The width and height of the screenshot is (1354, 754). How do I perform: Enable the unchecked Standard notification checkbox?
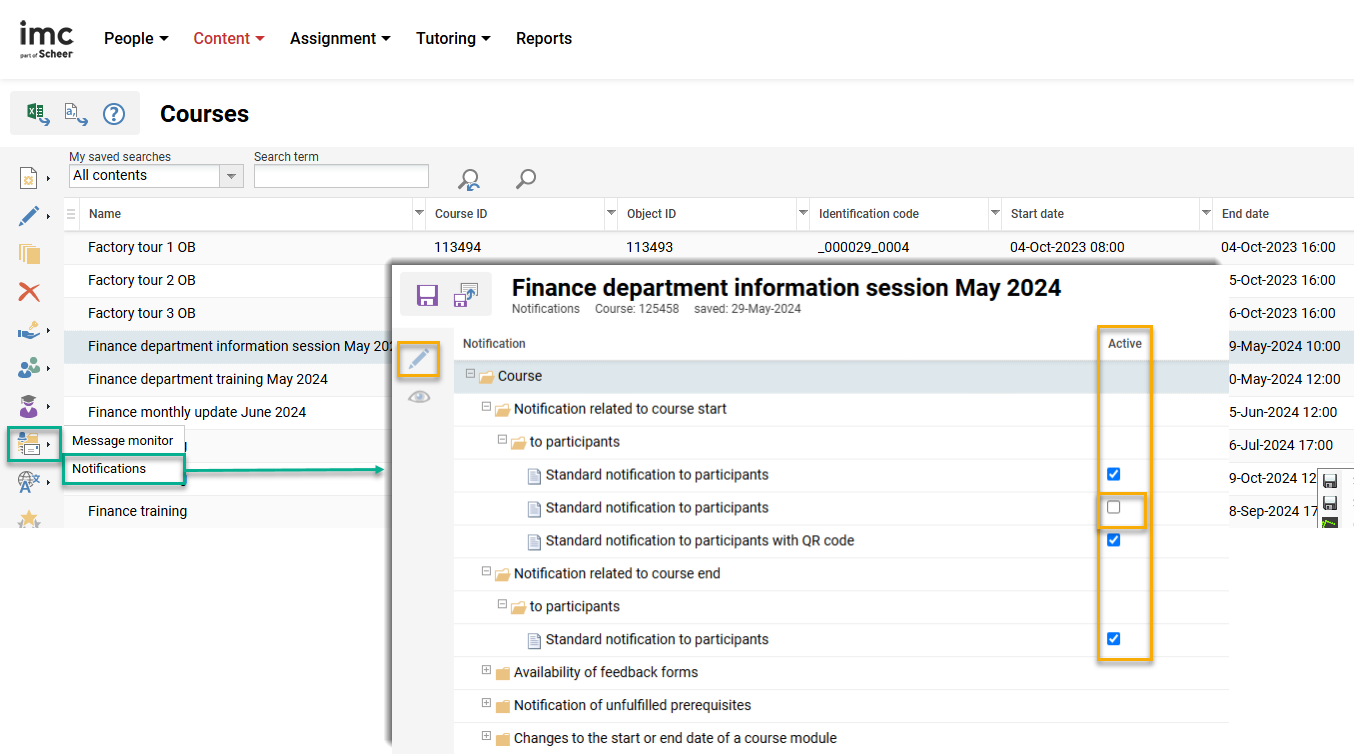coord(1113,508)
